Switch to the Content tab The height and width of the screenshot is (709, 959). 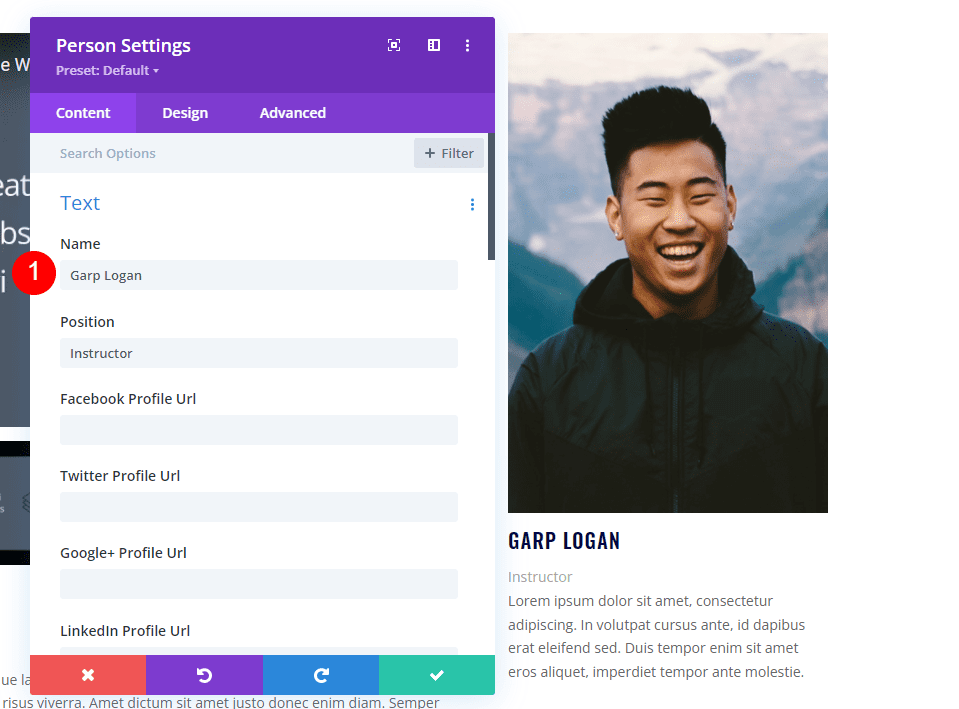(x=83, y=113)
